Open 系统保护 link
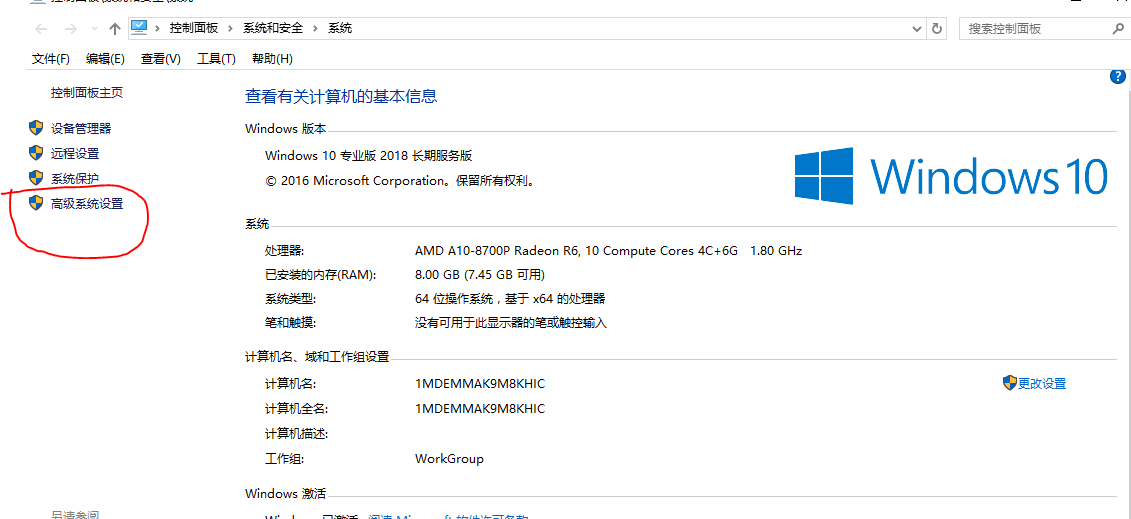 click(75, 178)
